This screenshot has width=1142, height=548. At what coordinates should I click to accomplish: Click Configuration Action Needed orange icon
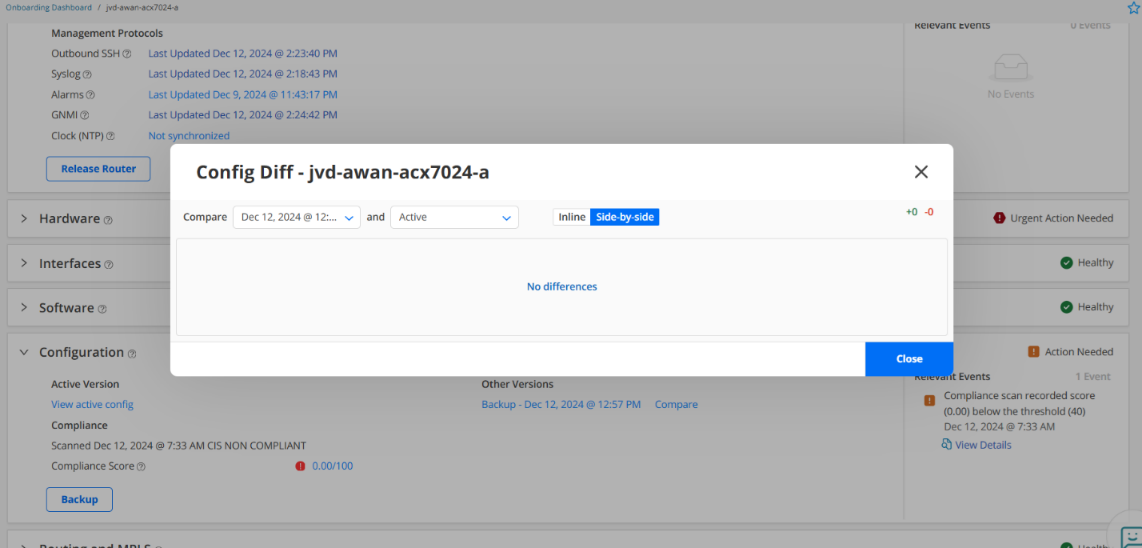[1033, 352]
